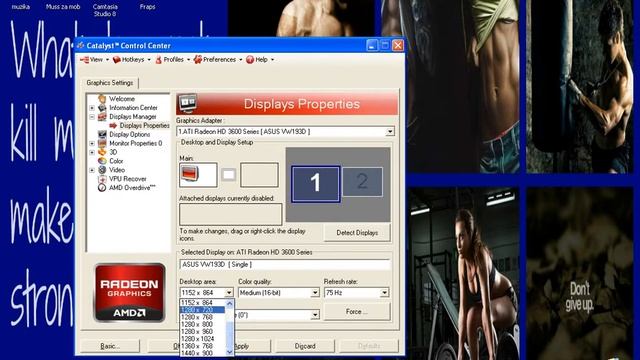Expand the Video node
The width and height of the screenshot is (640, 360).
pos(92,170)
